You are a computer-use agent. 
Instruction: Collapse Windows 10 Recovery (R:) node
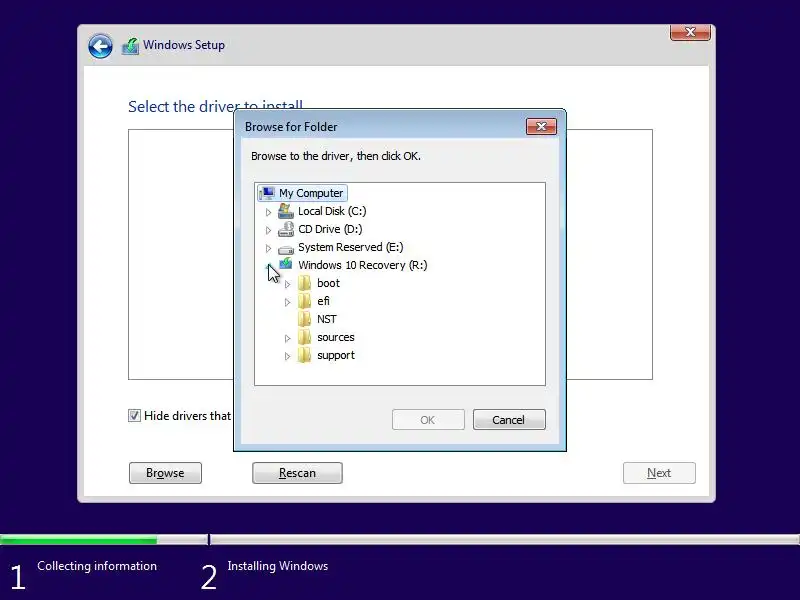[x=269, y=266]
